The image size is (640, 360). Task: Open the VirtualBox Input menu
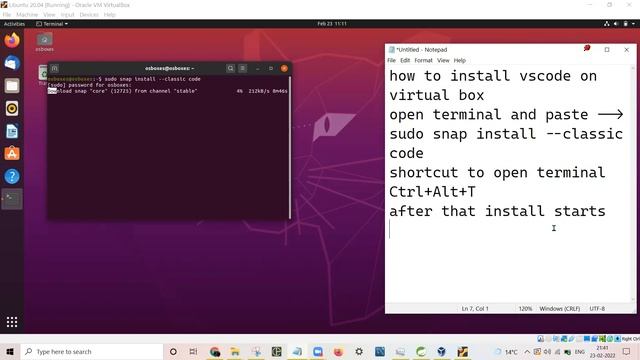click(67, 15)
